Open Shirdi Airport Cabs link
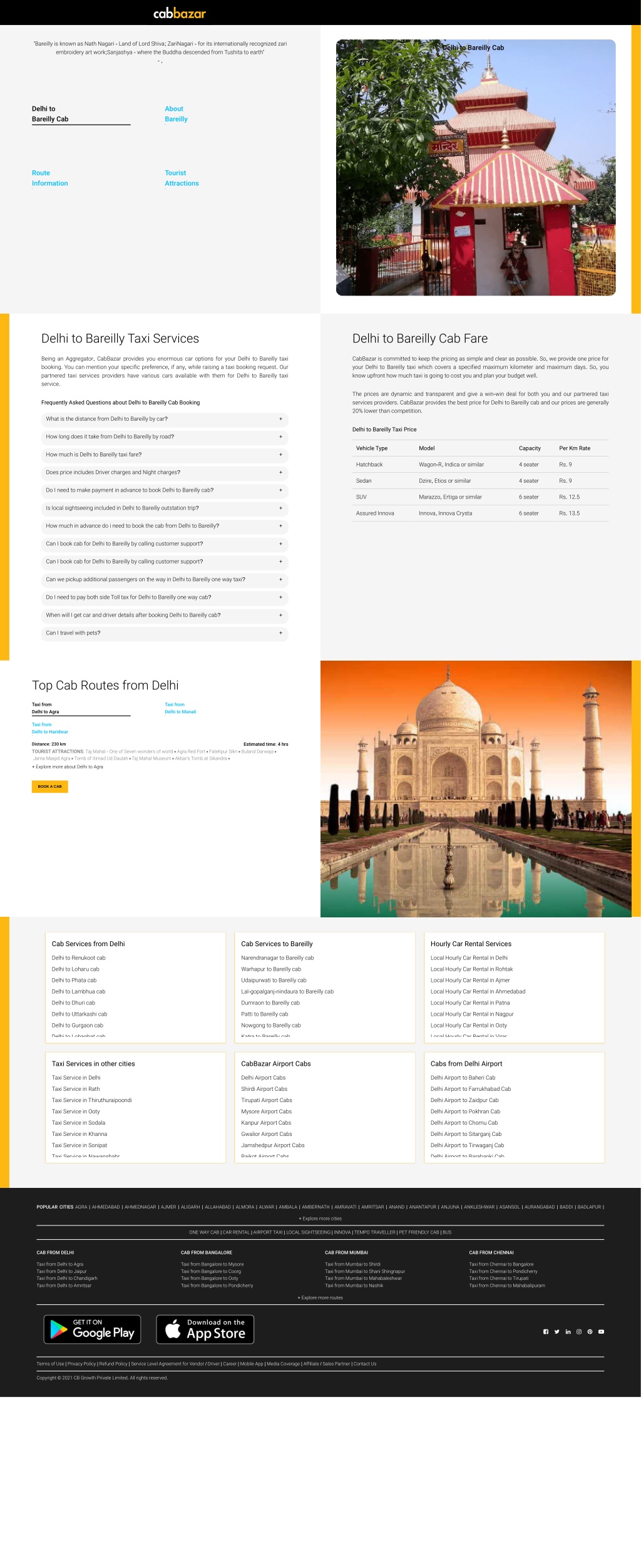This screenshot has height=1568, width=641. coord(264,1089)
